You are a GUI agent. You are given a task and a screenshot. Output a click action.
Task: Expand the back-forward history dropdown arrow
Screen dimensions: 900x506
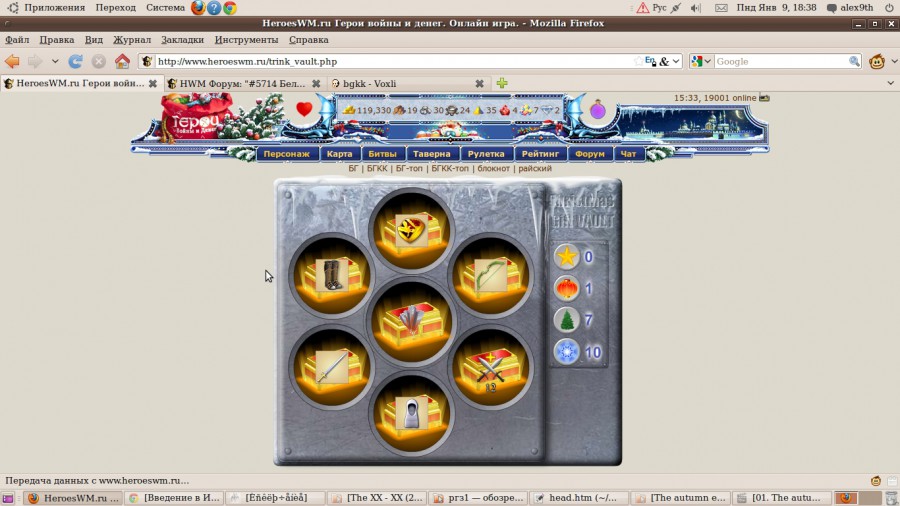pos(55,61)
